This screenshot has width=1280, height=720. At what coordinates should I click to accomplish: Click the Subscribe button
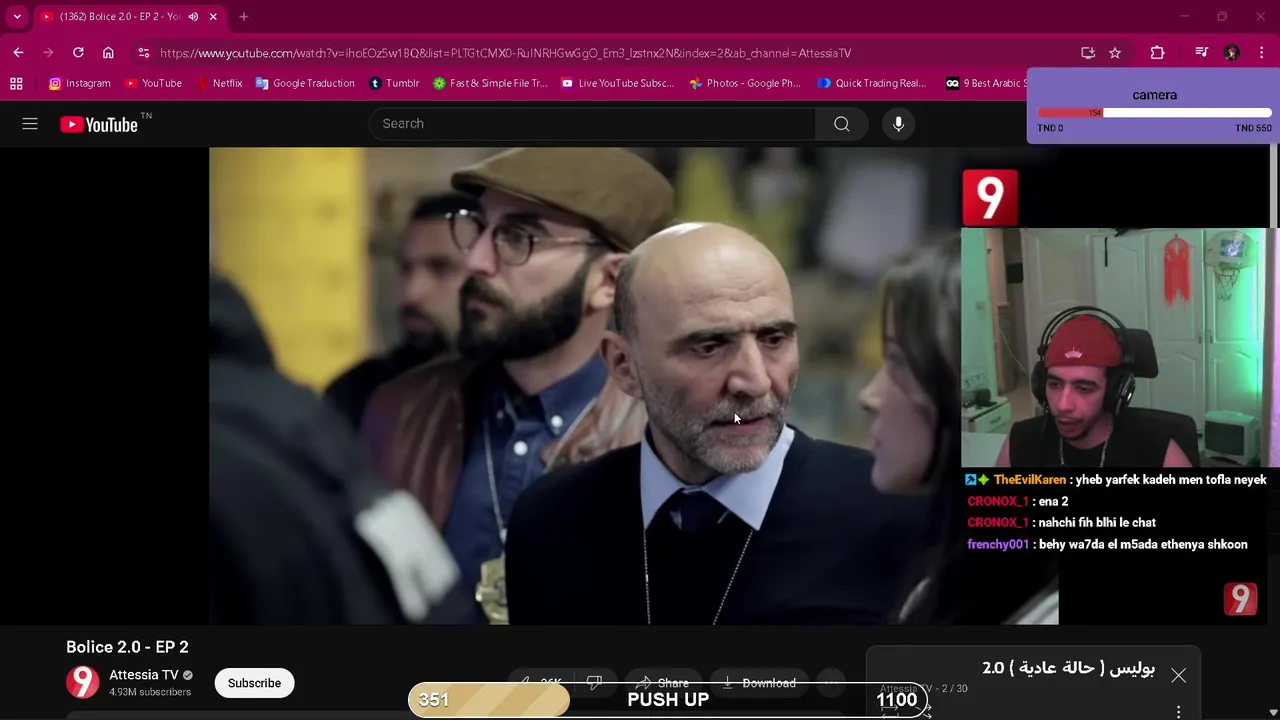254,683
